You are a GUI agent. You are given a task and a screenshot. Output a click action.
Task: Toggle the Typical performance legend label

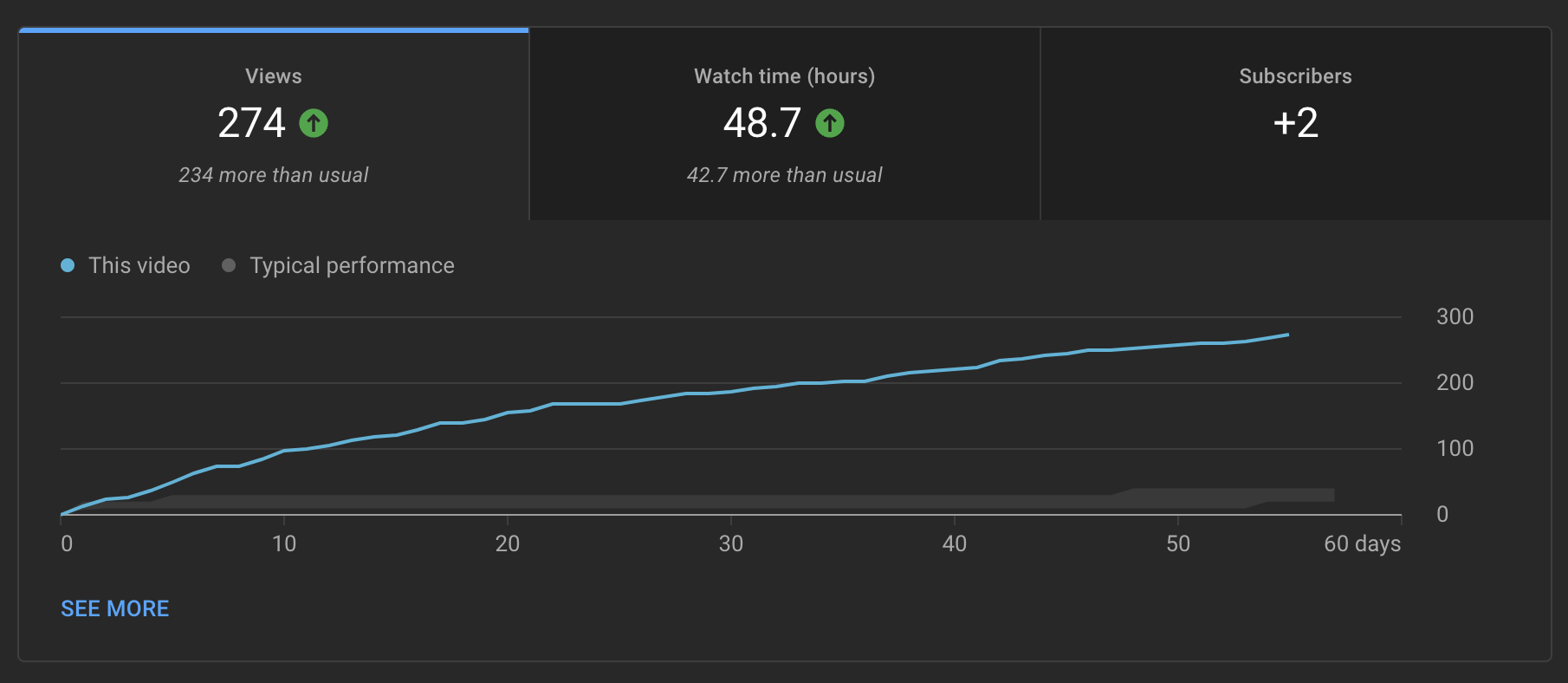click(352, 265)
